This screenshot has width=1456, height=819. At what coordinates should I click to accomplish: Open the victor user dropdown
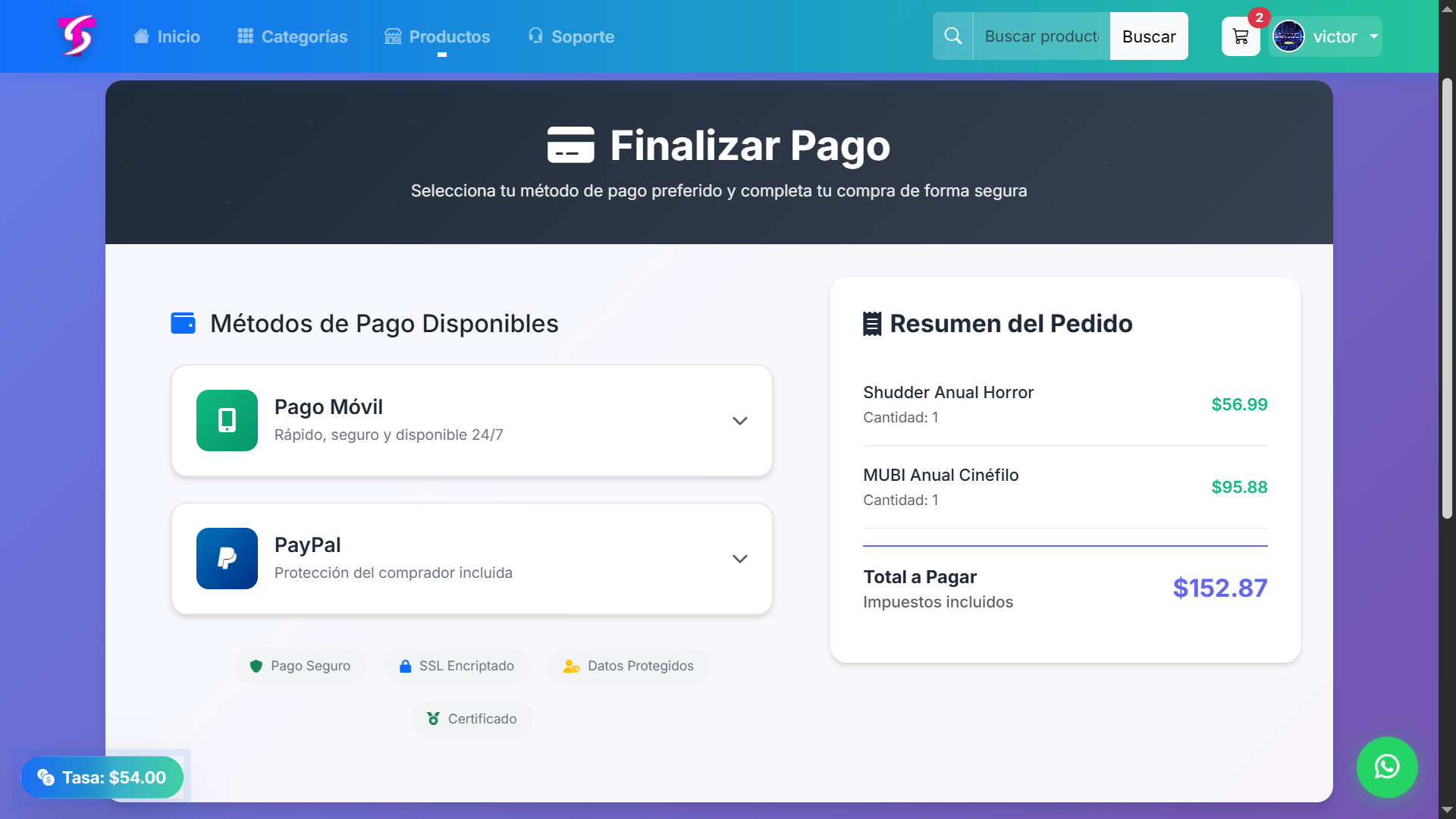pyautogui.click(x=1326, y=36)
